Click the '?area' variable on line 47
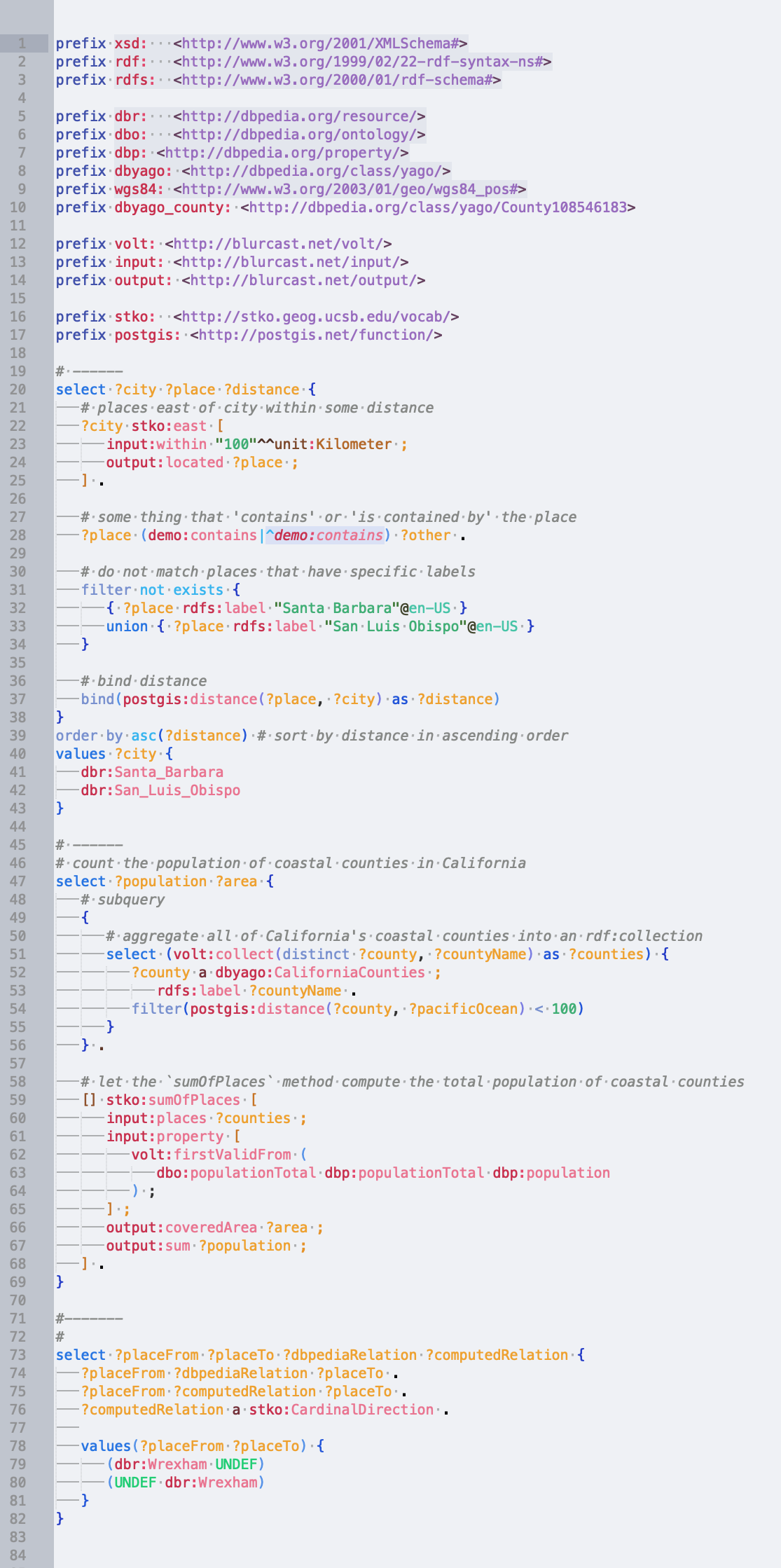The width and height of the screenshot is (781, 1568). 236,881
